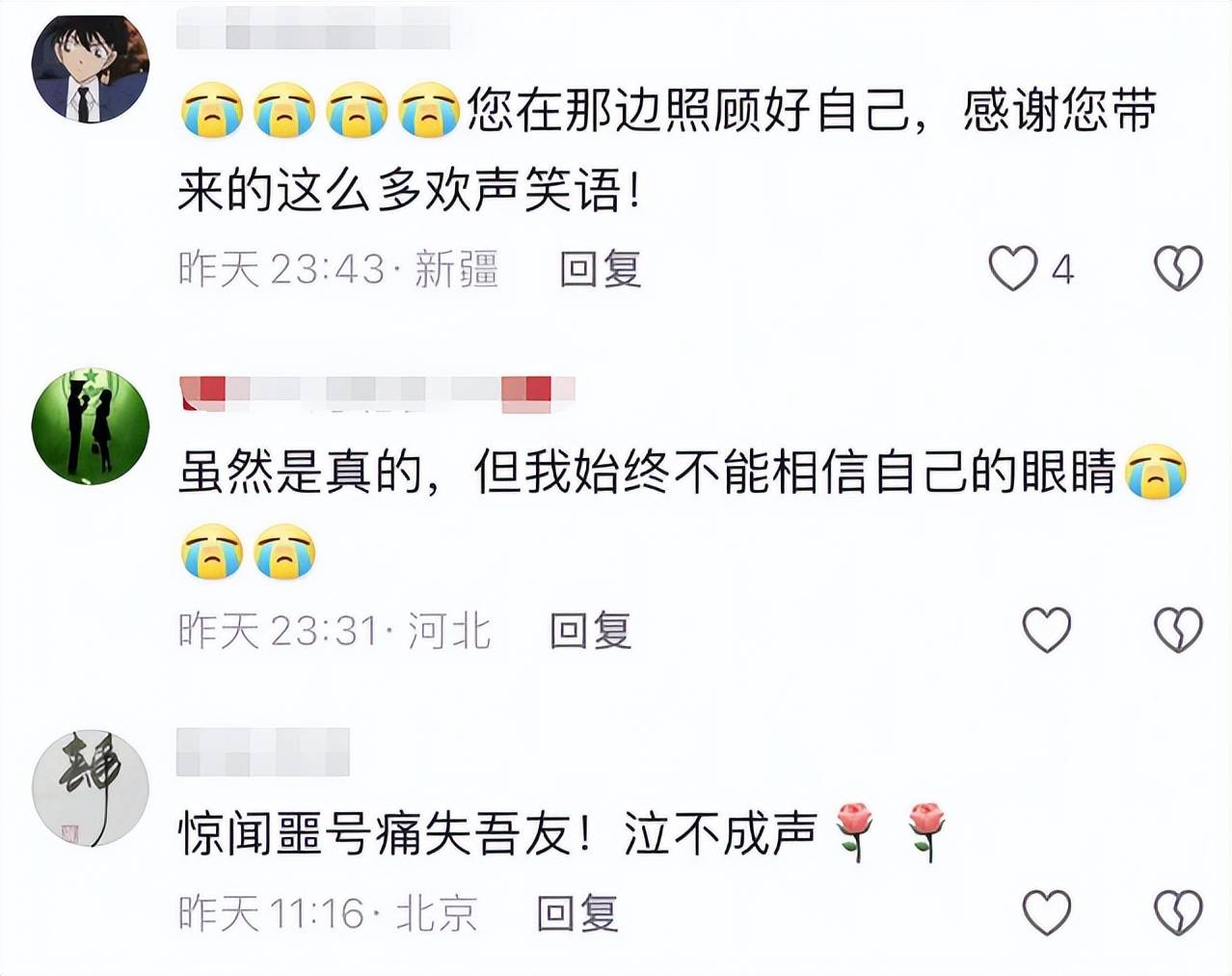The image size is (1232, 976).
Task: Like the comment from 新疆
Action: [1013, 268]
